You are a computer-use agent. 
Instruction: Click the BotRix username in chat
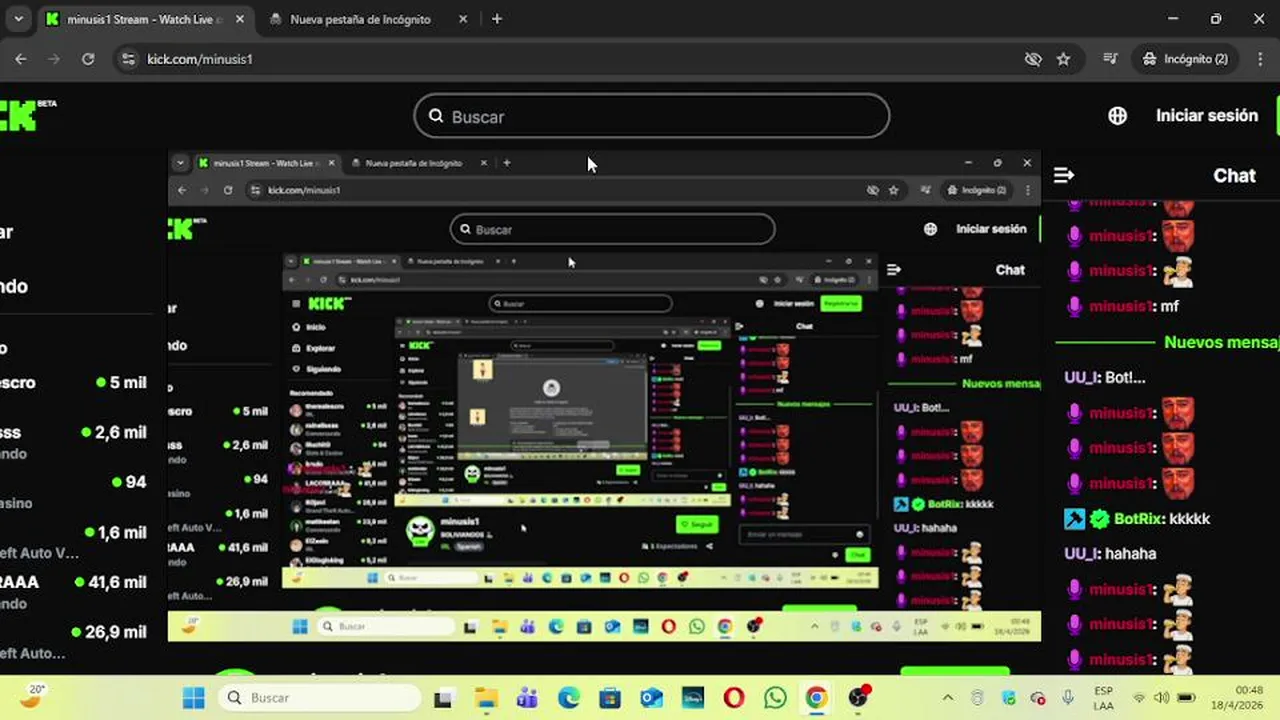pyautogui.click(x=1139, y=519)
